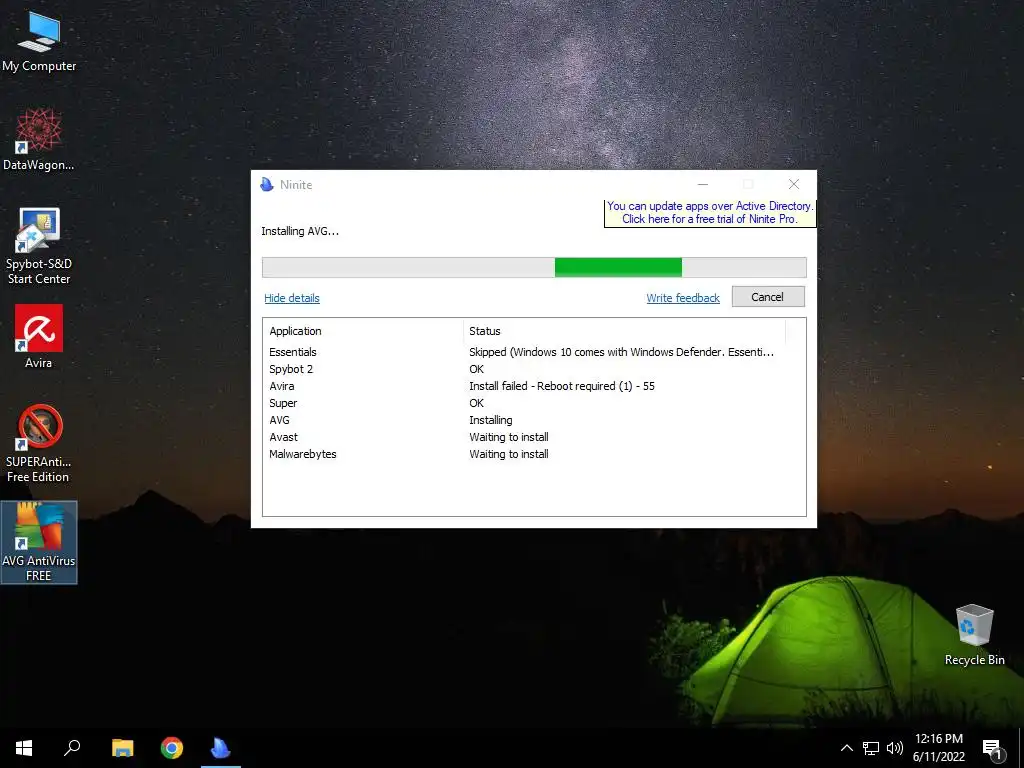Viewport: 1024px width, 768px height.
Task: Select the Avira desktop shortcut
Action: (x=39, y=336)
